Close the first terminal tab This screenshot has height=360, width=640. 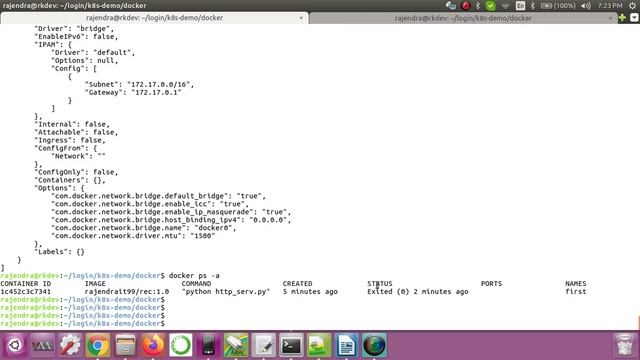pyautogui.click(x=301, y=18)
